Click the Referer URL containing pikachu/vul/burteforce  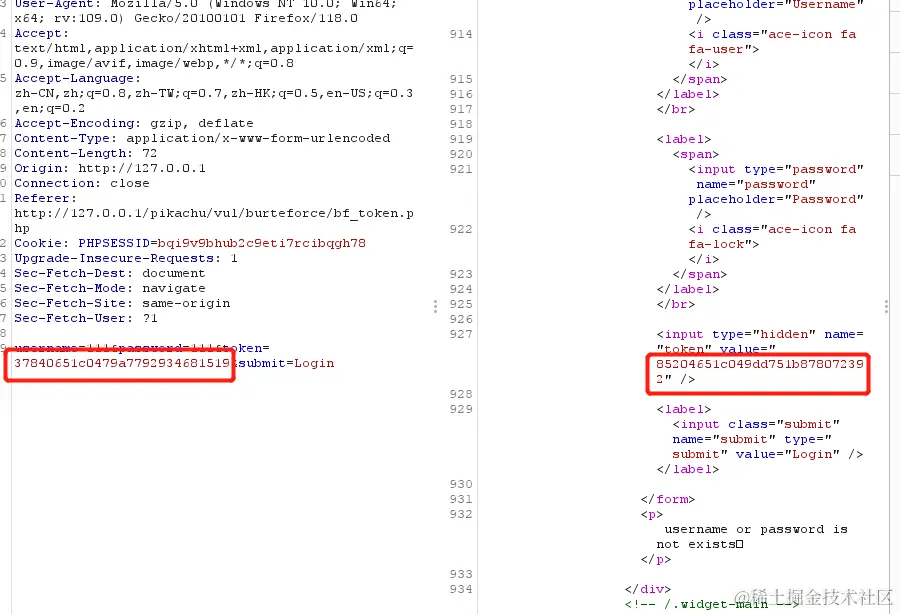(x=214, y=220)
